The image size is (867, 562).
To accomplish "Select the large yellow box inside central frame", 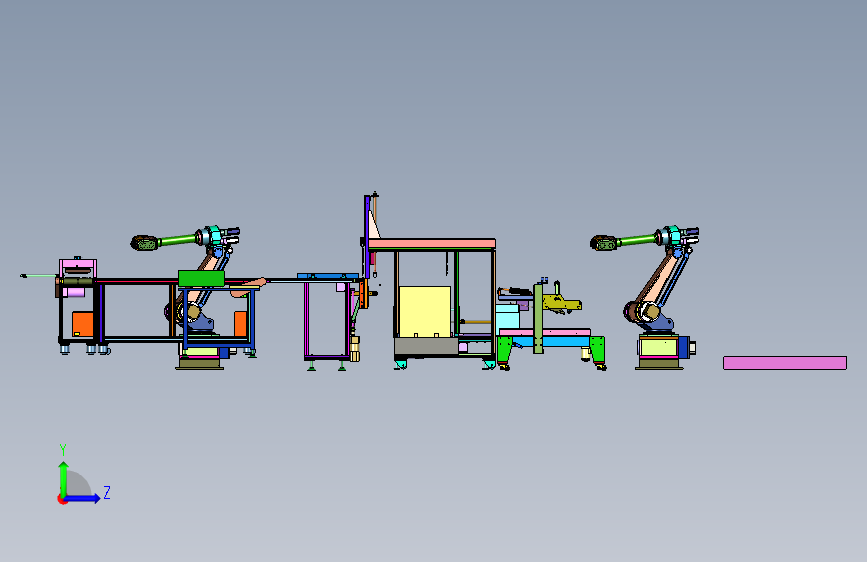I will click(425, 311).
